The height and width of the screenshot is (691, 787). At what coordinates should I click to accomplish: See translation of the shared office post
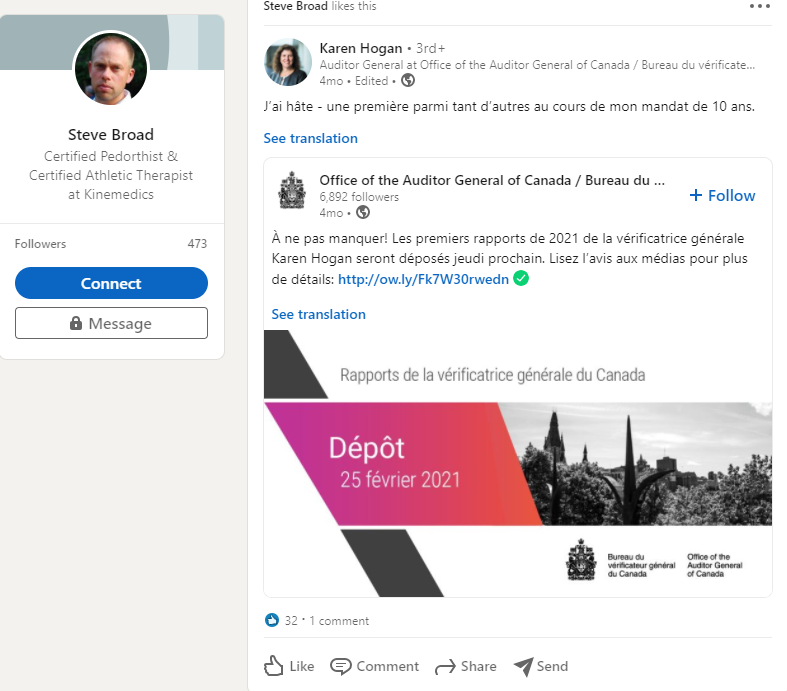(319, 315)
